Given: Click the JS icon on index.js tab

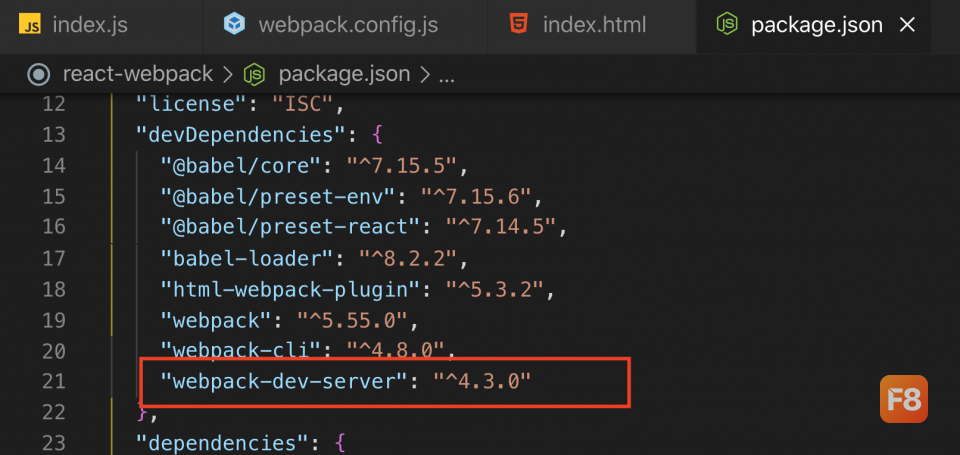Looking at the screenshot, I should point(30,24).
